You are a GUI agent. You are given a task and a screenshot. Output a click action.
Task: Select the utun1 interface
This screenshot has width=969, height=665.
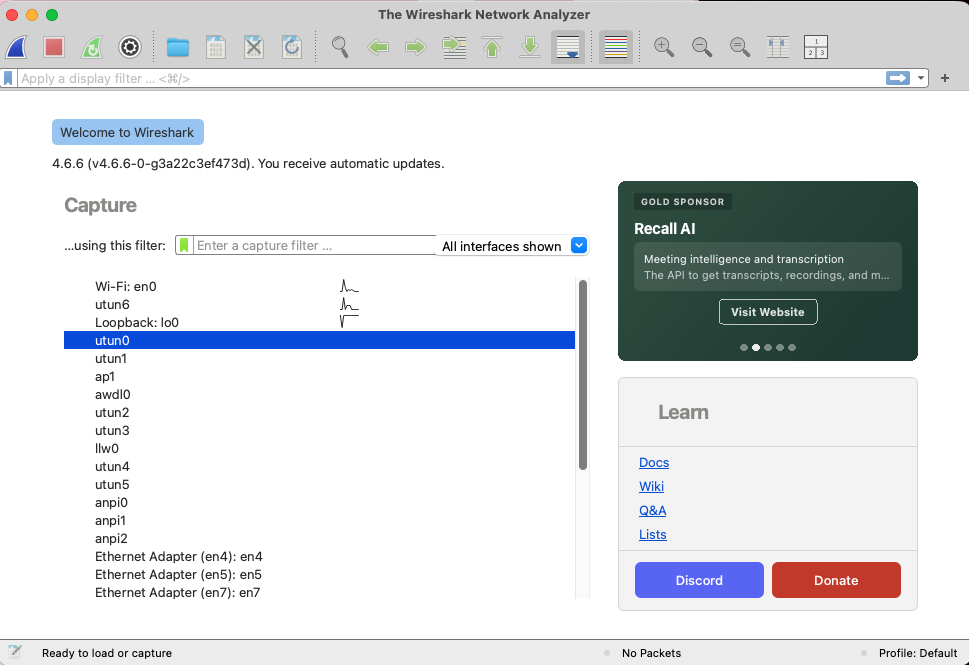coord(319,358)
